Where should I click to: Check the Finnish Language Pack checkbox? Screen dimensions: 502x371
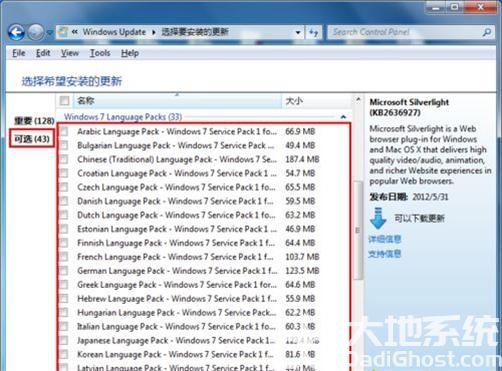[64, 243]
